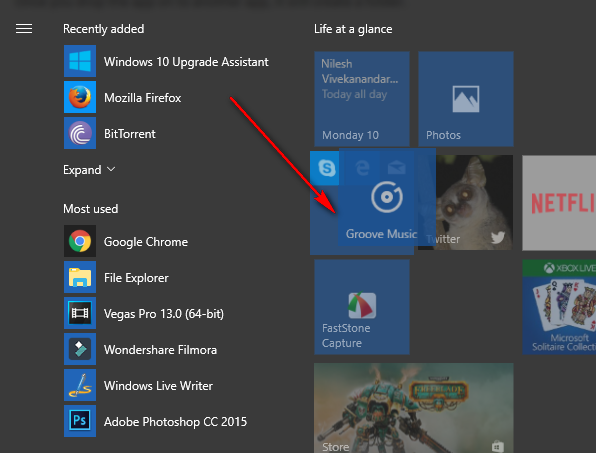Click the Groove Music disc icon
Screen dimensions: 596x453
coord(387,197)
